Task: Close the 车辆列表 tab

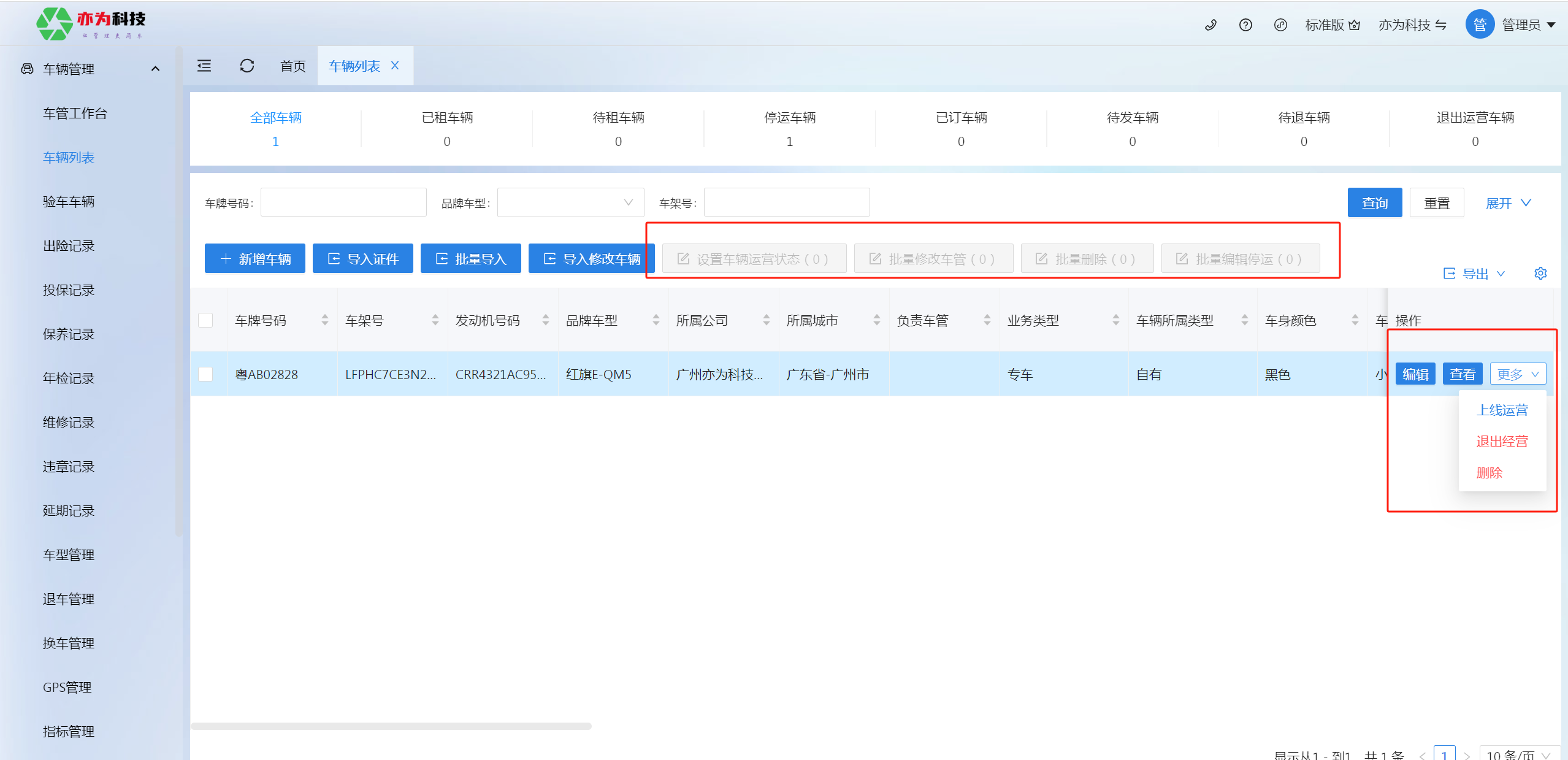Action: click(395, 66)
